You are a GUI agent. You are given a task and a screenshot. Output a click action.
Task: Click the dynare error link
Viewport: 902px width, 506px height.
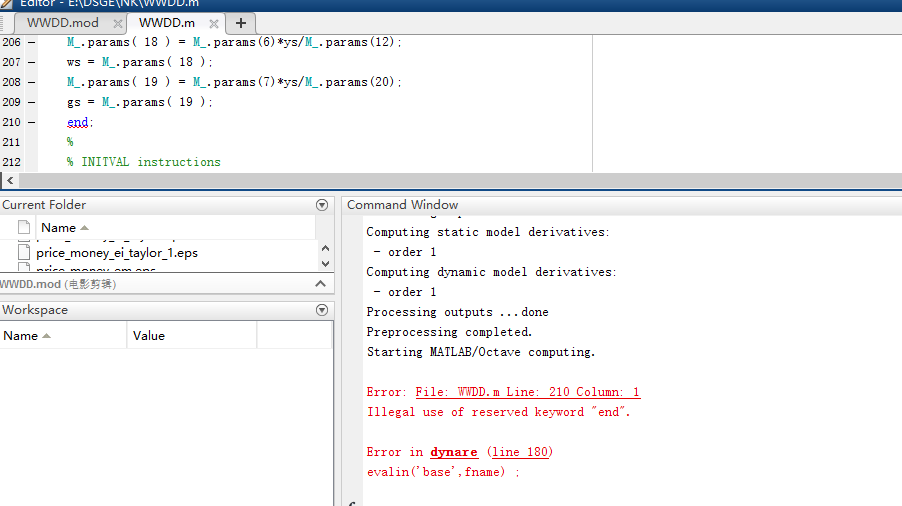click(x=453, y=452)
